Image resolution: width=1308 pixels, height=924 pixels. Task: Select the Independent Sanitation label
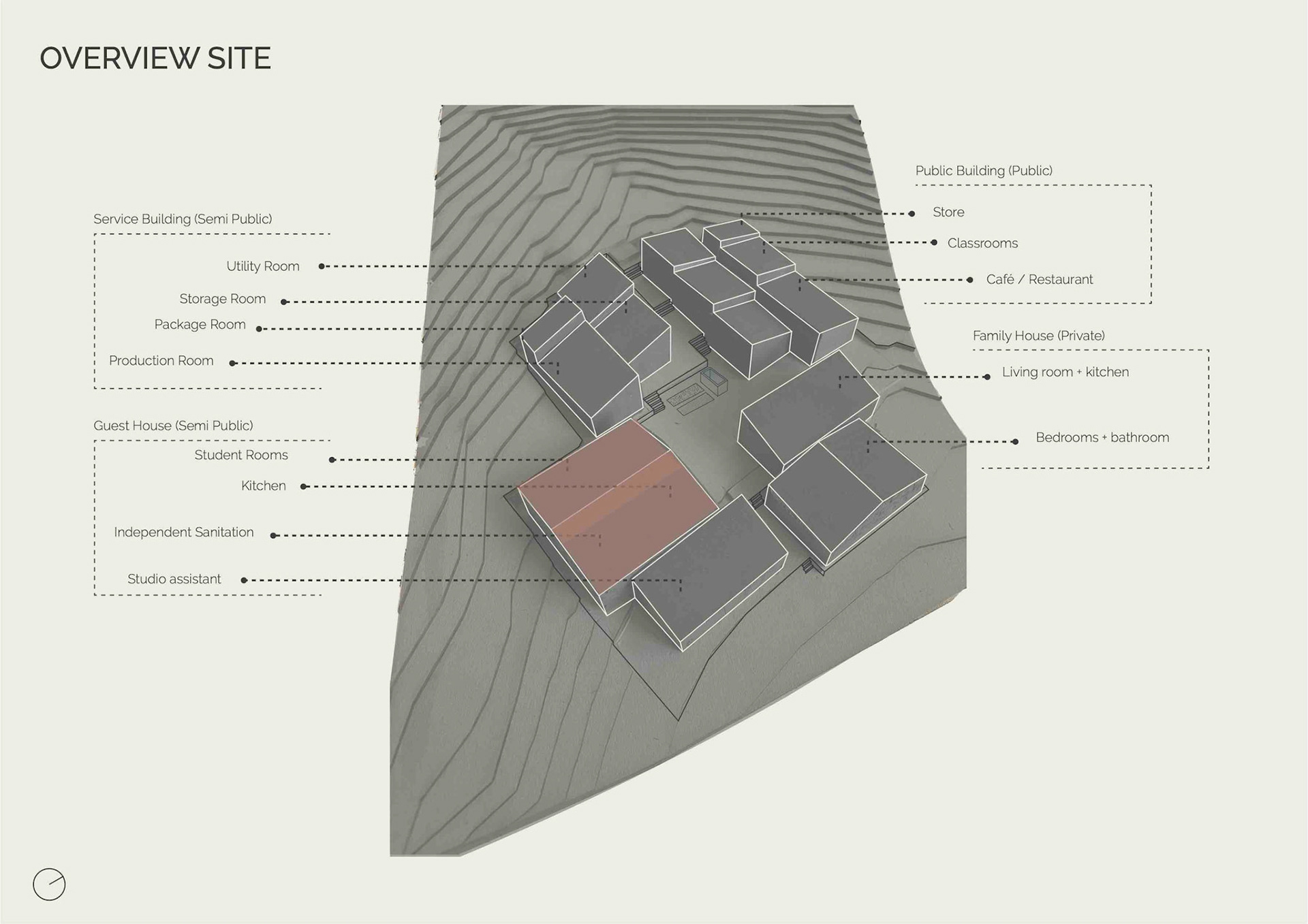click(183, 532)
